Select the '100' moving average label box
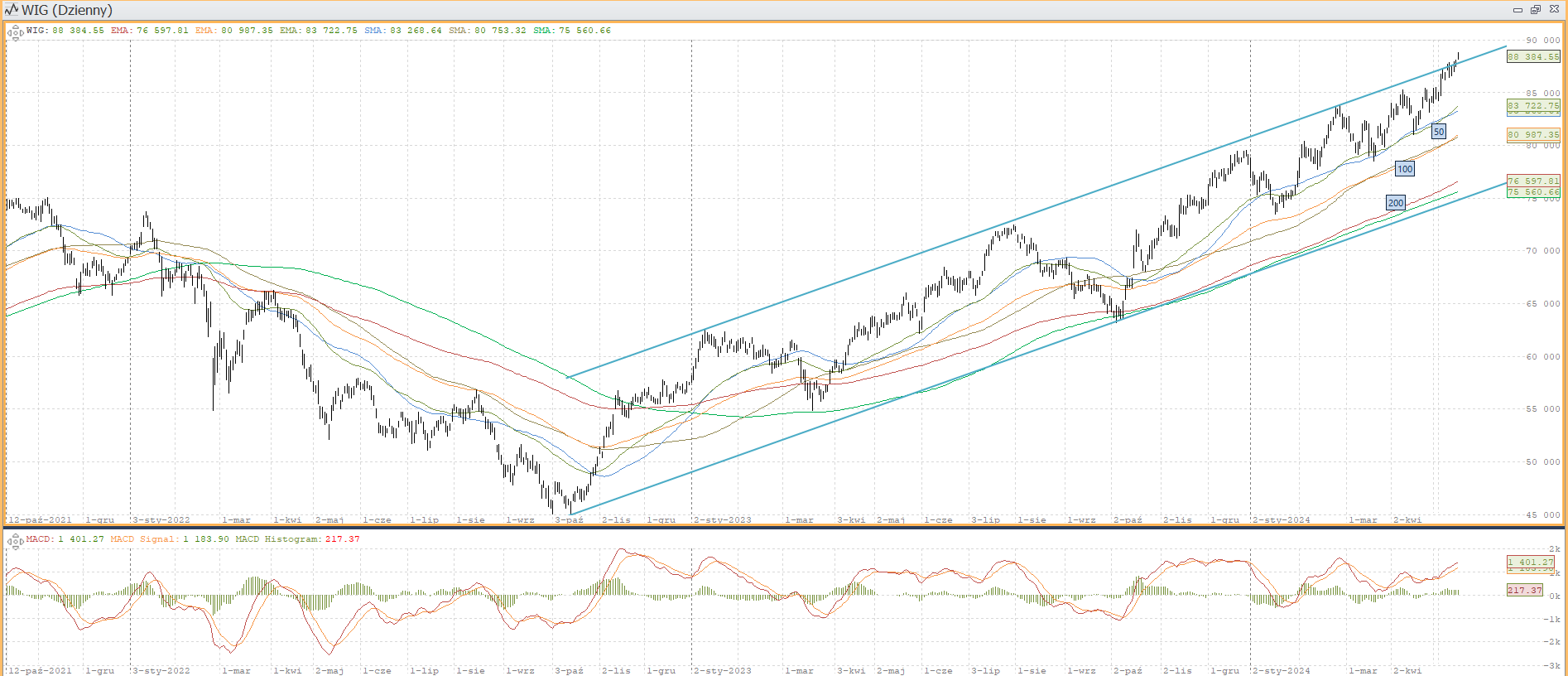 (1405, 169)
